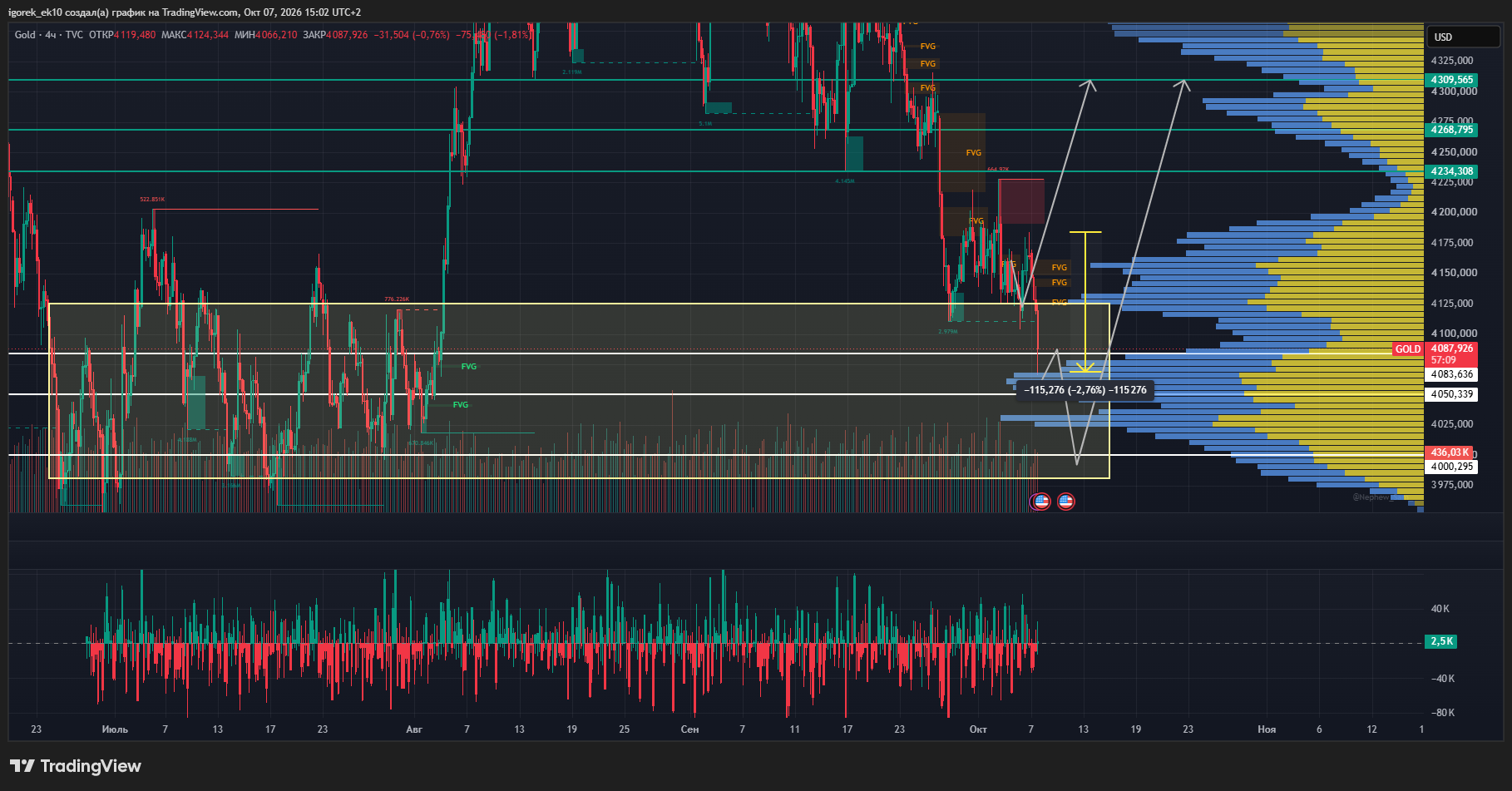
Task: Select the МАКС 4124,344 high value
Action: [195, 35]
